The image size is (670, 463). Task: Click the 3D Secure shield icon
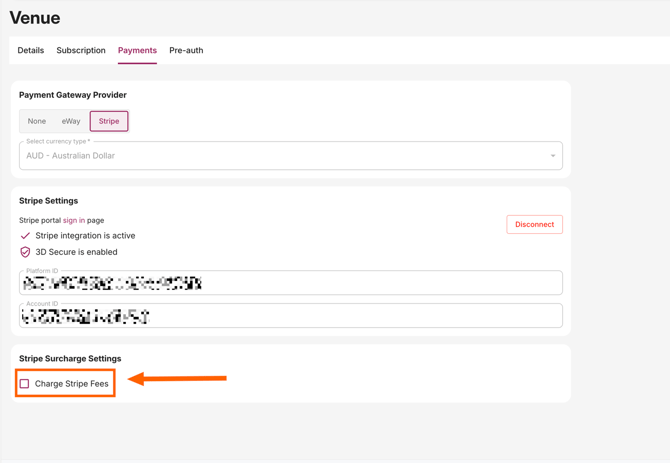(x=25, y=252)
